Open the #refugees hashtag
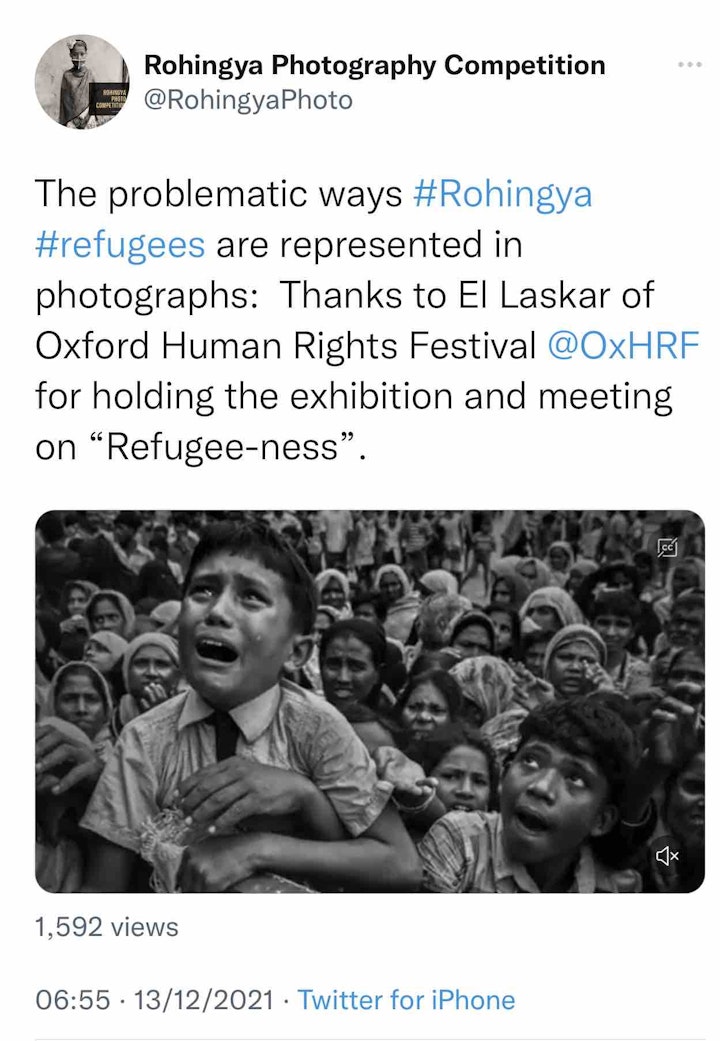The image size is (720, 1041). coord(120,244)
